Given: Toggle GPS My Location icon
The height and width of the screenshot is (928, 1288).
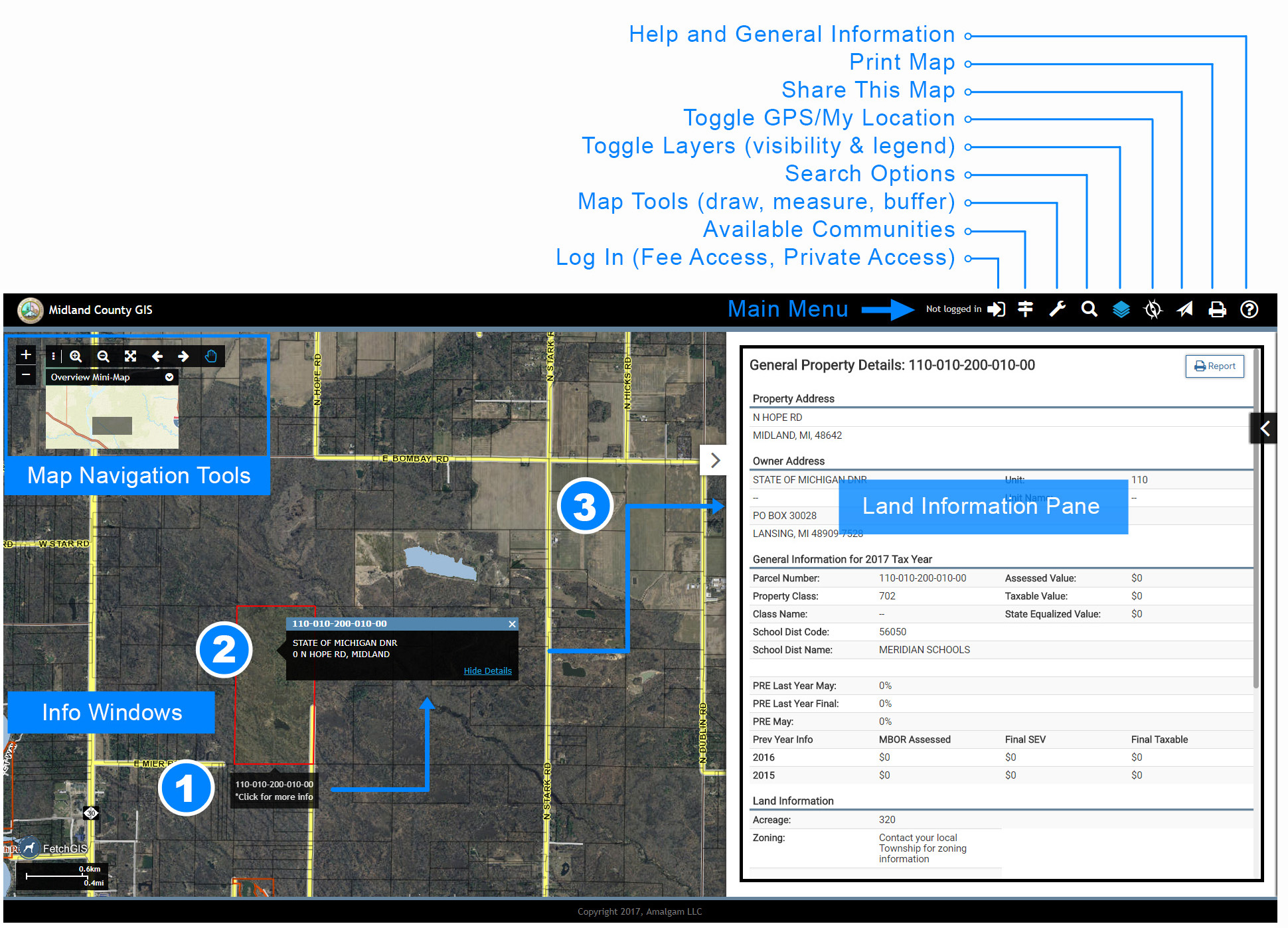Looking at the screenshot, I should pyautogui.click(x=1153, y=309).
